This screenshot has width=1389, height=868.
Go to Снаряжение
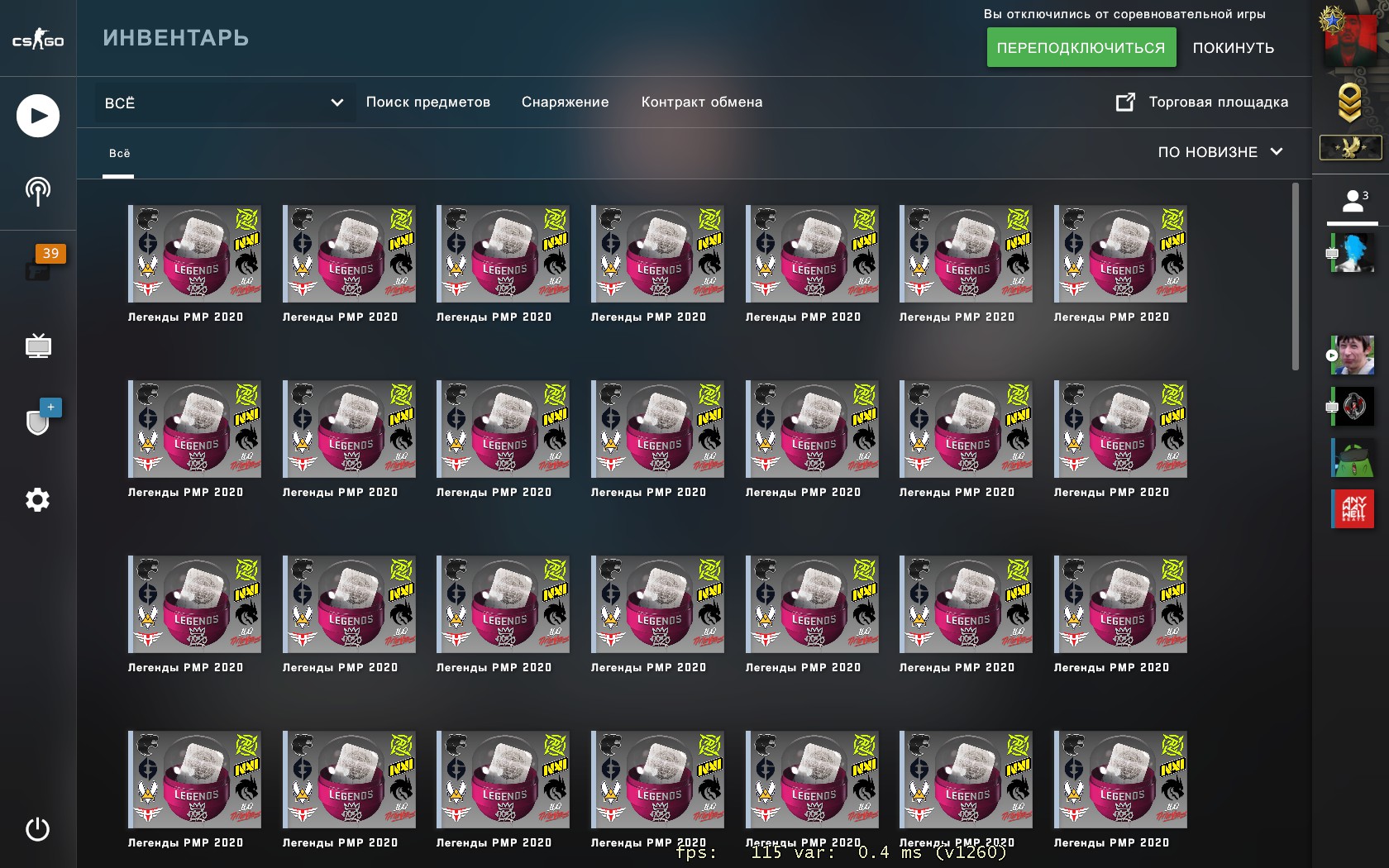point(565,102)
